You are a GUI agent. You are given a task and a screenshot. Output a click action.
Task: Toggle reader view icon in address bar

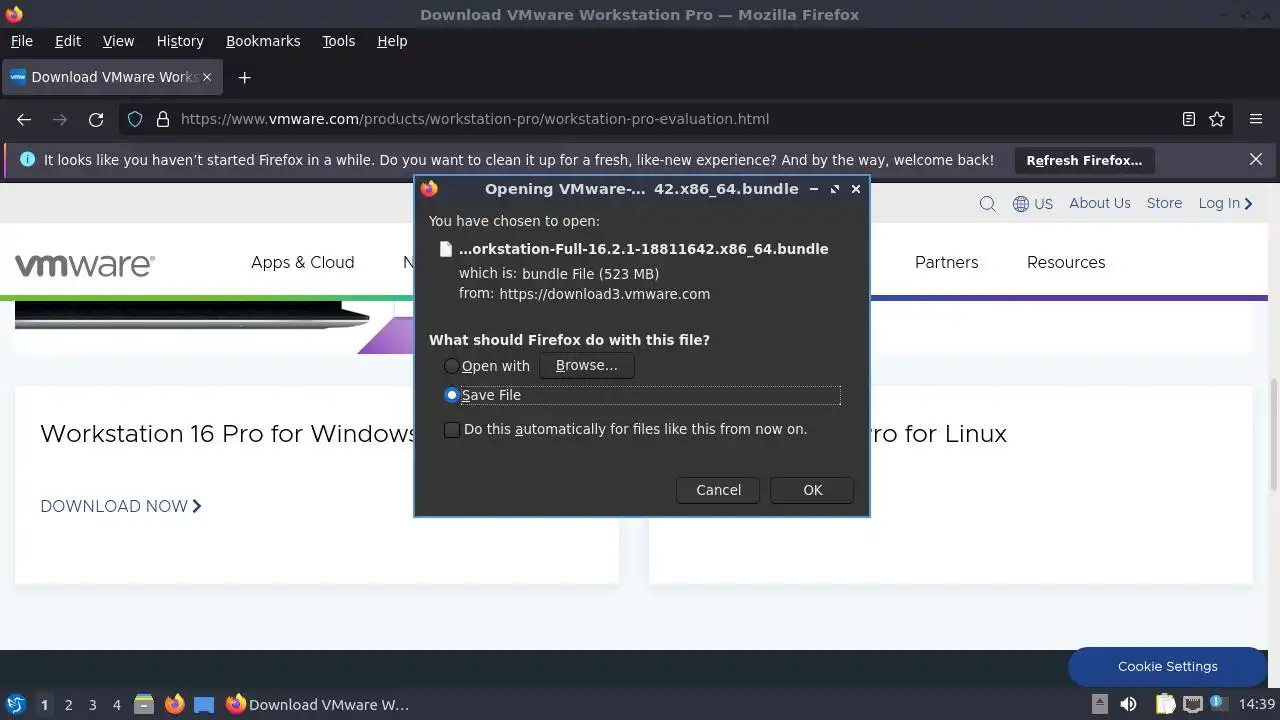click(1189, 119)
